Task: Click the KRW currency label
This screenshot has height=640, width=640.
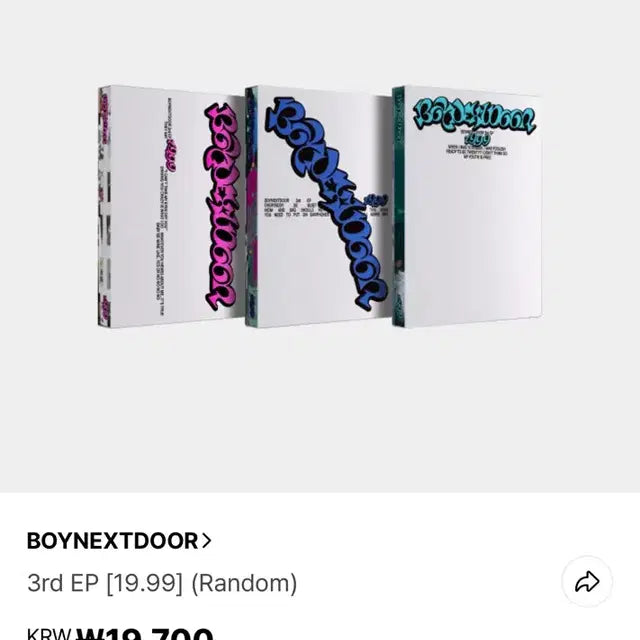Action: pos(49,635)
